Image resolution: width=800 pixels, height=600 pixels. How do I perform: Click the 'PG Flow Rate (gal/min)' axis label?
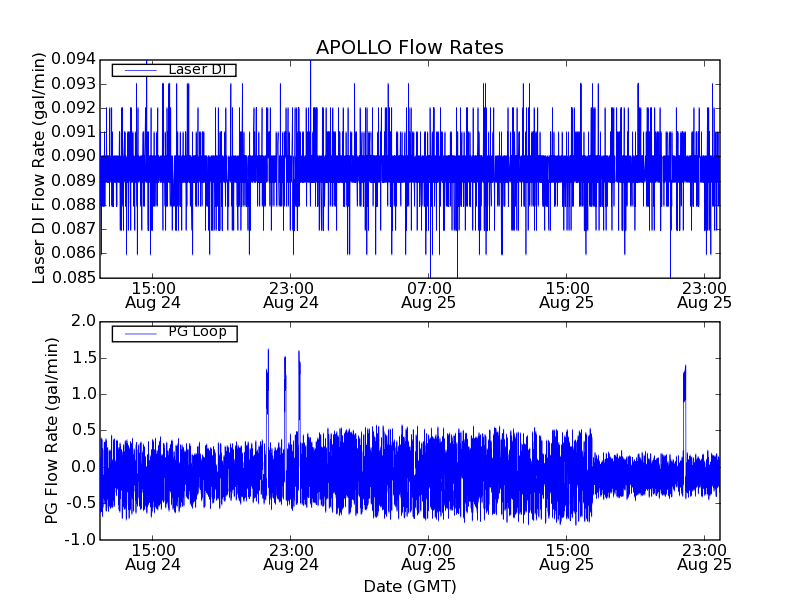point(52,431)
